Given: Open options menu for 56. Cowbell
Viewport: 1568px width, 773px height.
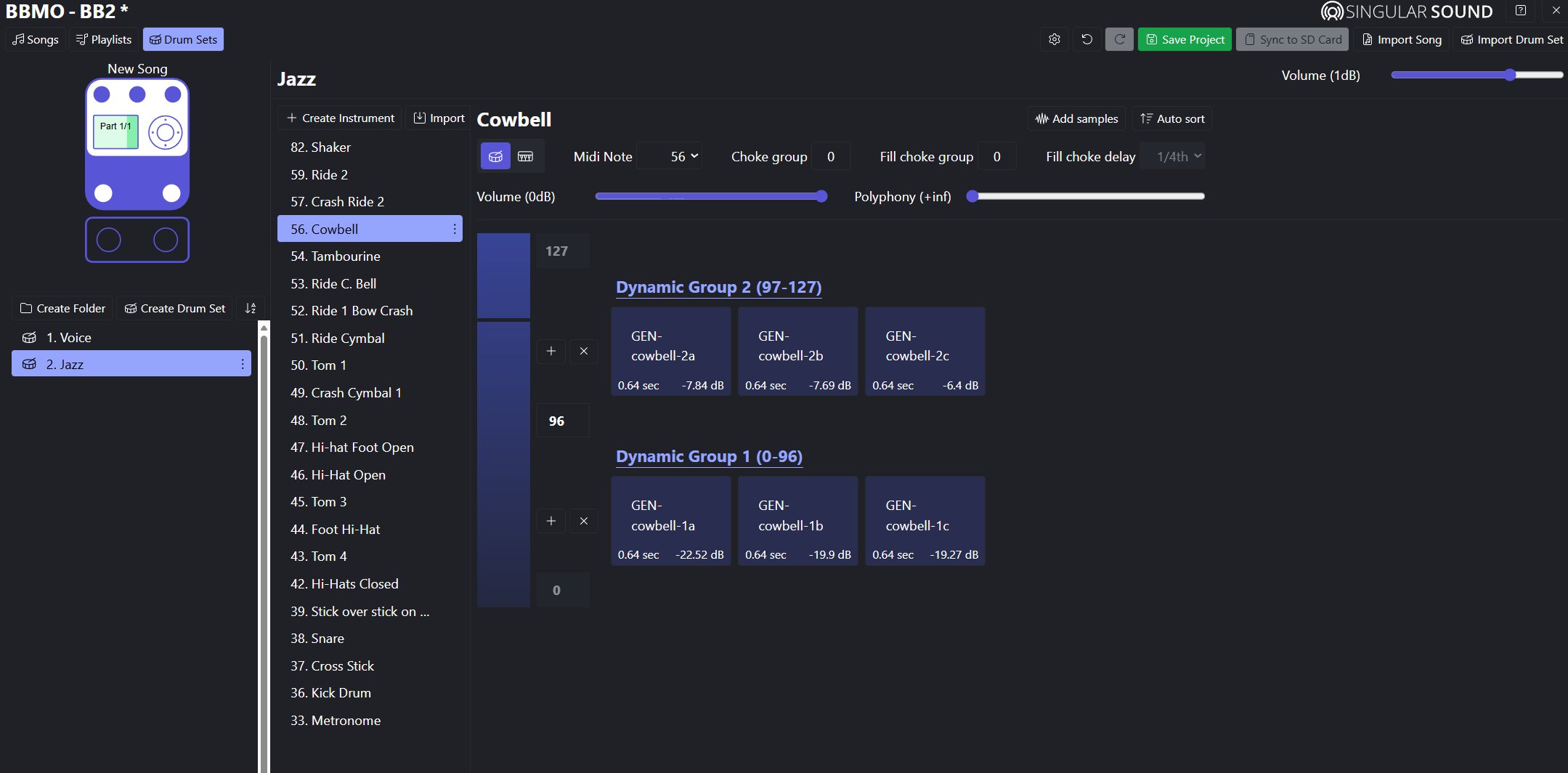Looking at the screenshot, I should click(x=455, y=229).
